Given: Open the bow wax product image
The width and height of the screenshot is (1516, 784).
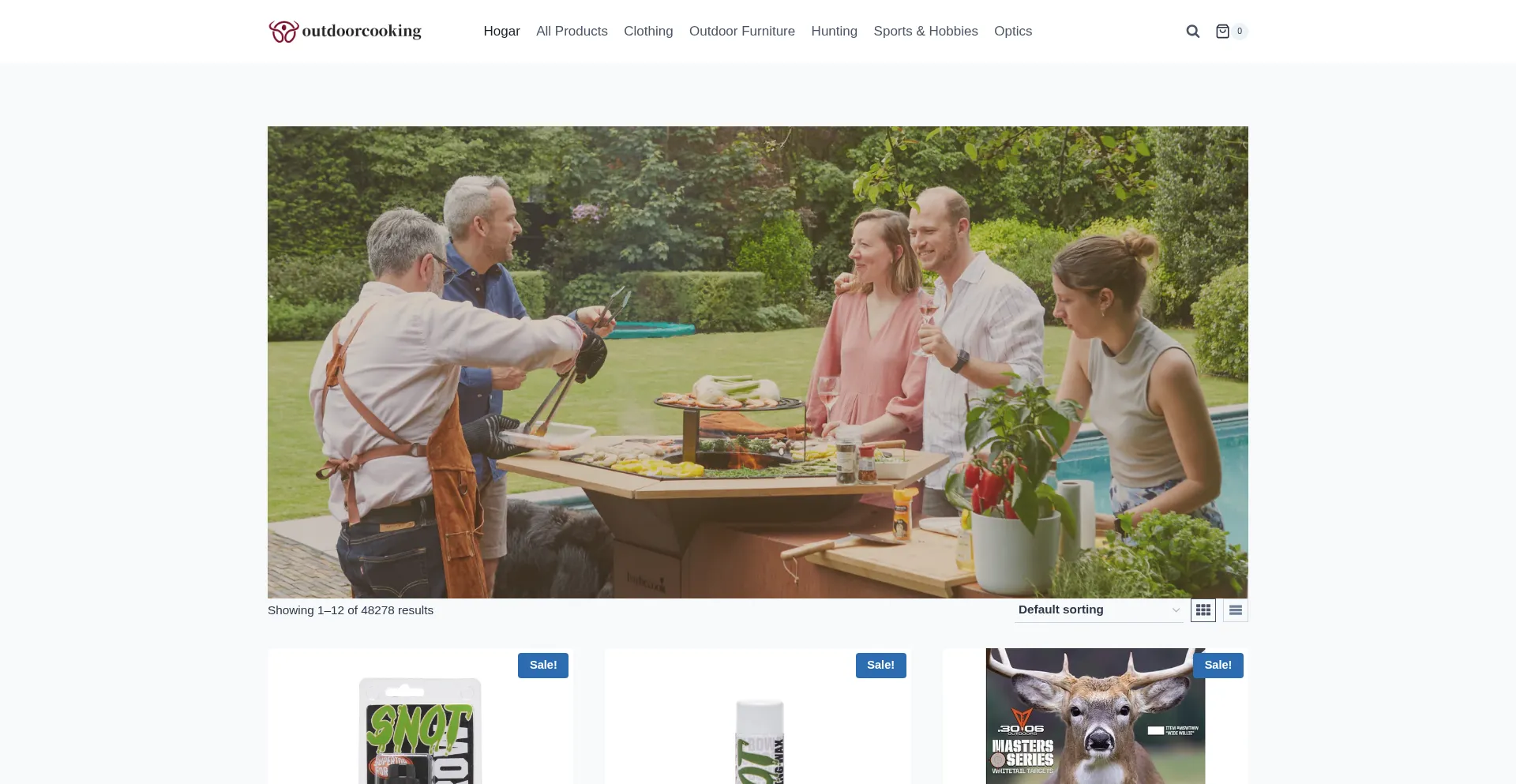Looking at the screenshot, I should click(759, 741).
